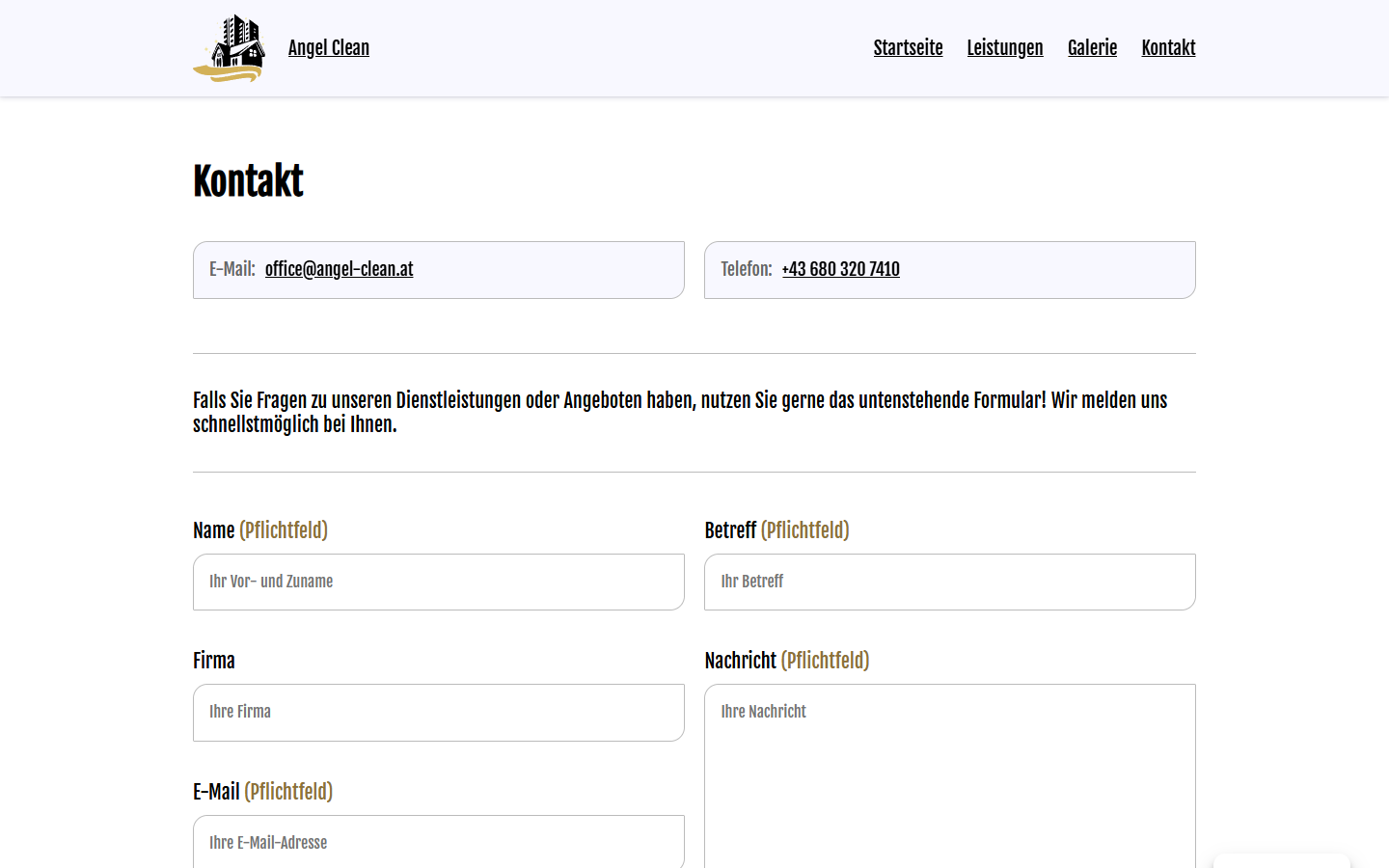This screenshot has width=1389, height=868.
Task: Call the +43 680 320 7410 phone link
Action: click(841, 269)
